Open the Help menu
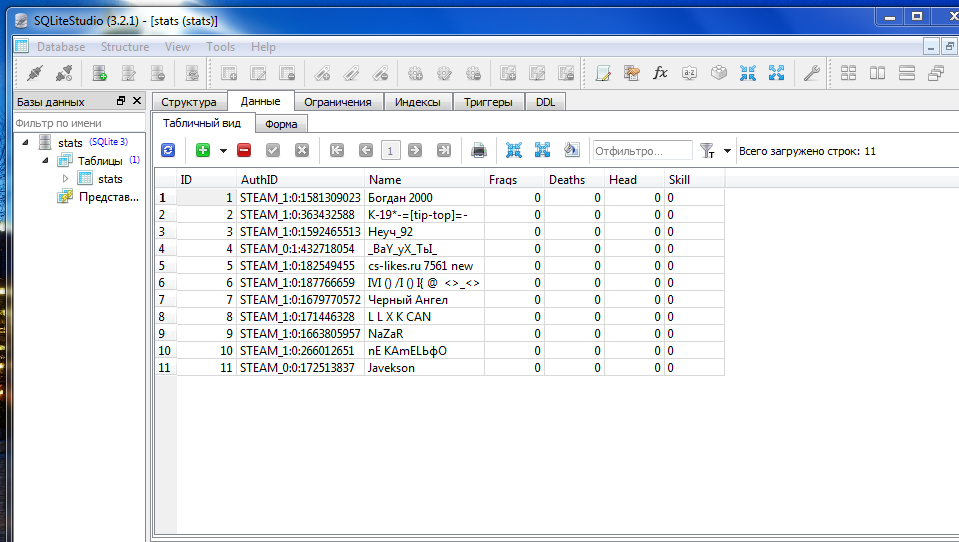This screenshot has width=959, height=542. (263, 46)
